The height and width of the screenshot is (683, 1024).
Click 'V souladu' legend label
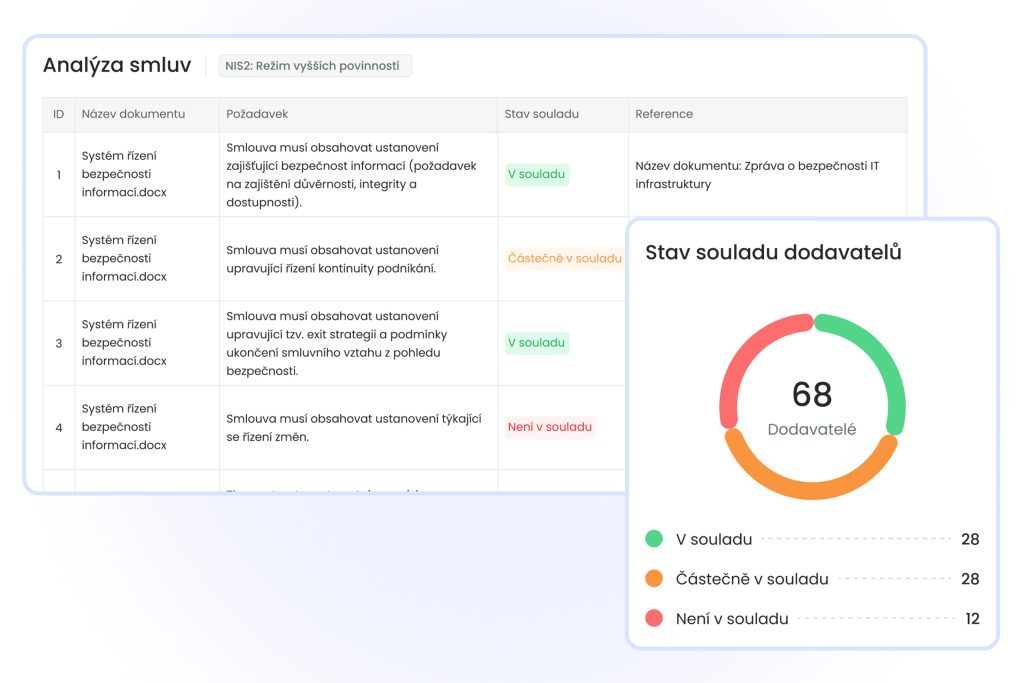tap(714, 539)
